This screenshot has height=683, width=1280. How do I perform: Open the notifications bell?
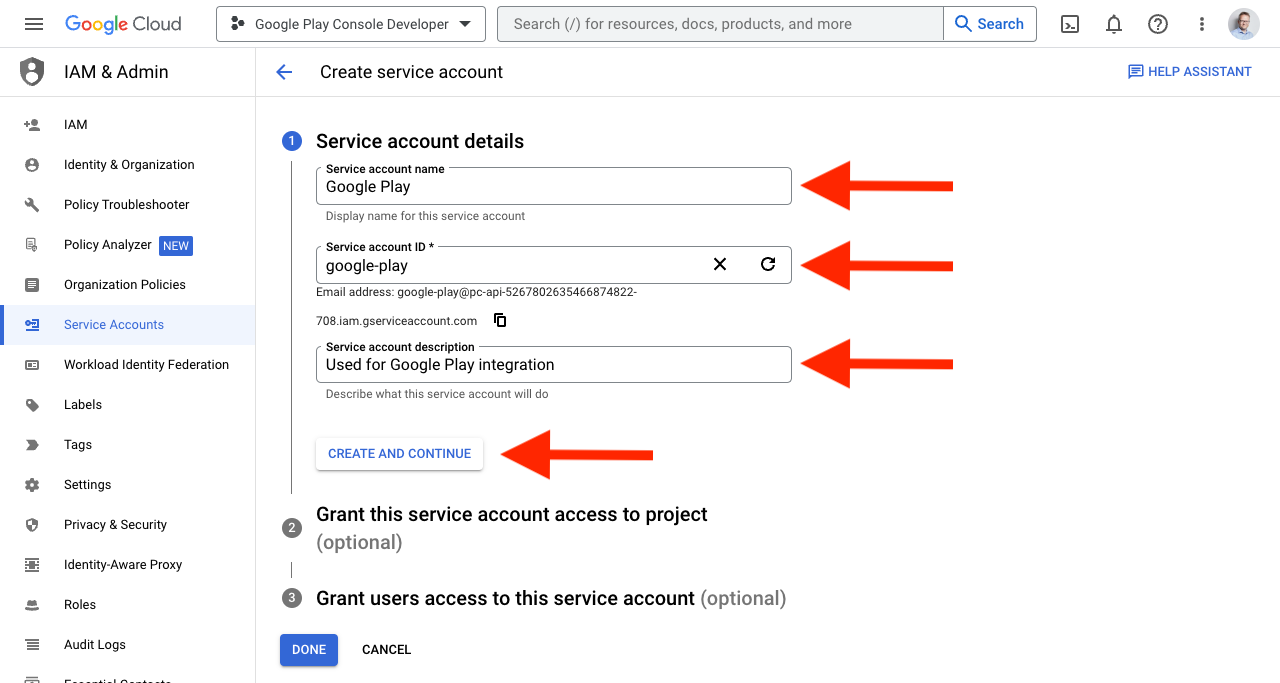tap(1113, 23)
